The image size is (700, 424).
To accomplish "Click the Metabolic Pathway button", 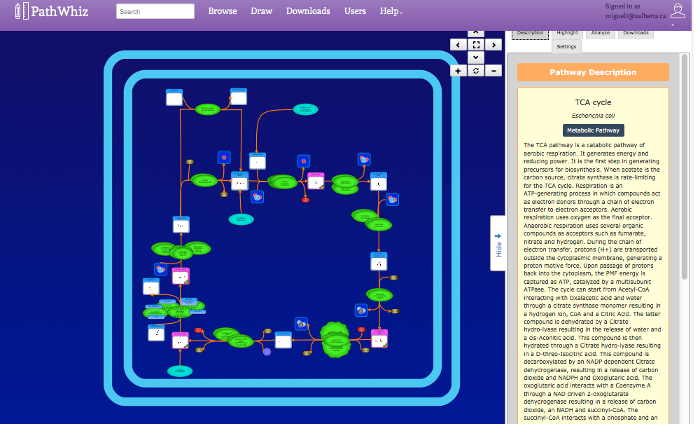I will [x=593, y=130].
